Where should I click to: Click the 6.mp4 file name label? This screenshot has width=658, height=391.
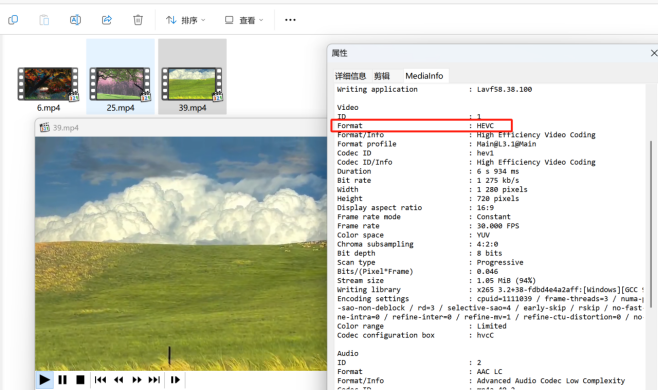(x=48, y=108)
